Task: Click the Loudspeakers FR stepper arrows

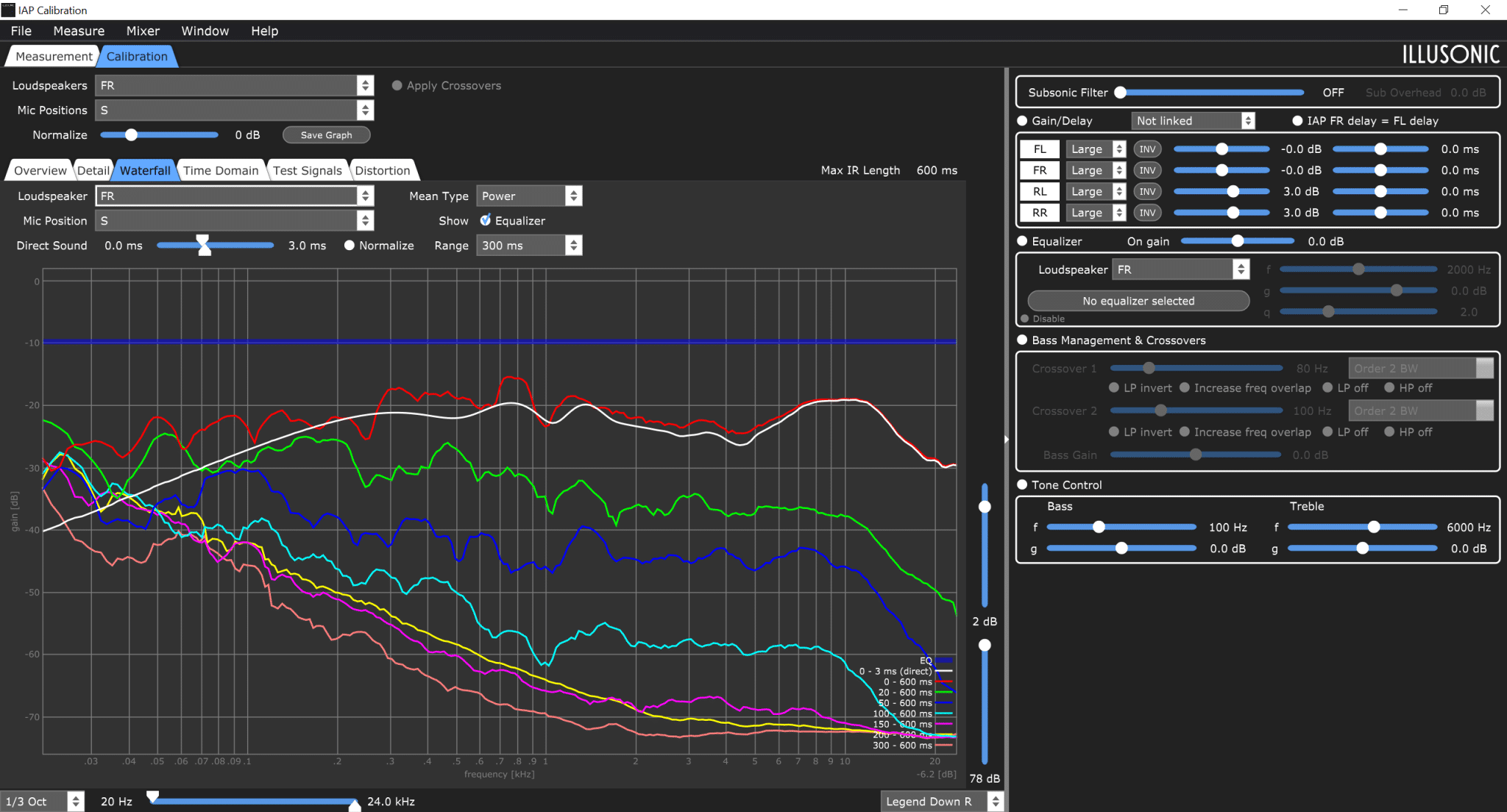Action: pos(365,85)
